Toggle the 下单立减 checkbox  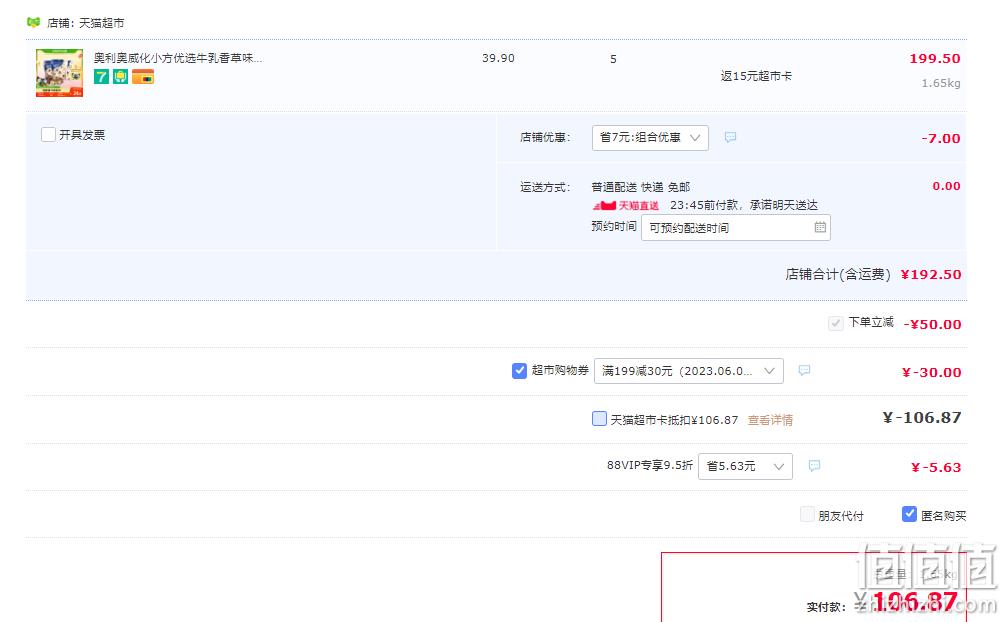(835, 323)
